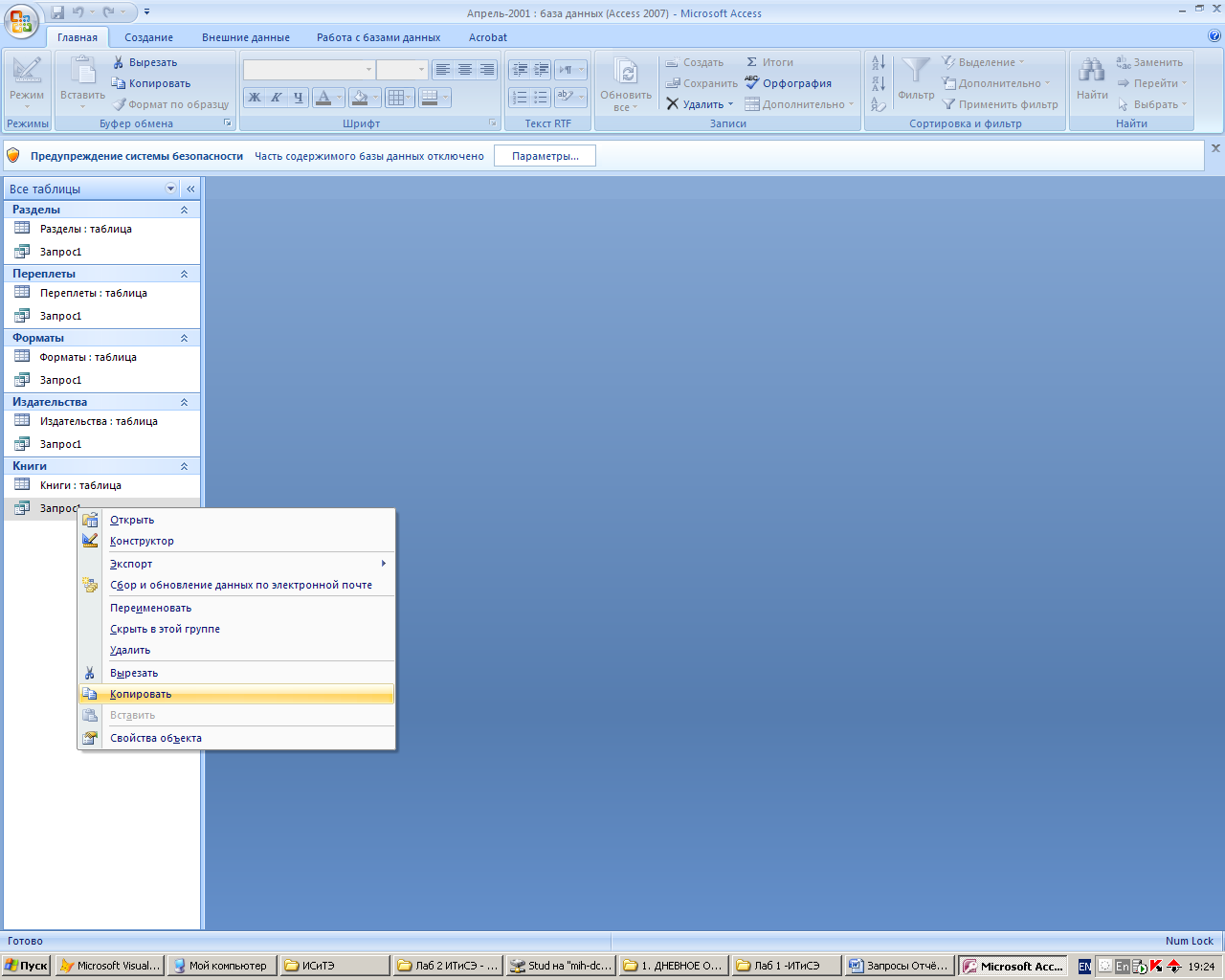Viewport: 1225px width, 980px height.
Task: Click Обновить все refresh icon
Action: (626, 73)
